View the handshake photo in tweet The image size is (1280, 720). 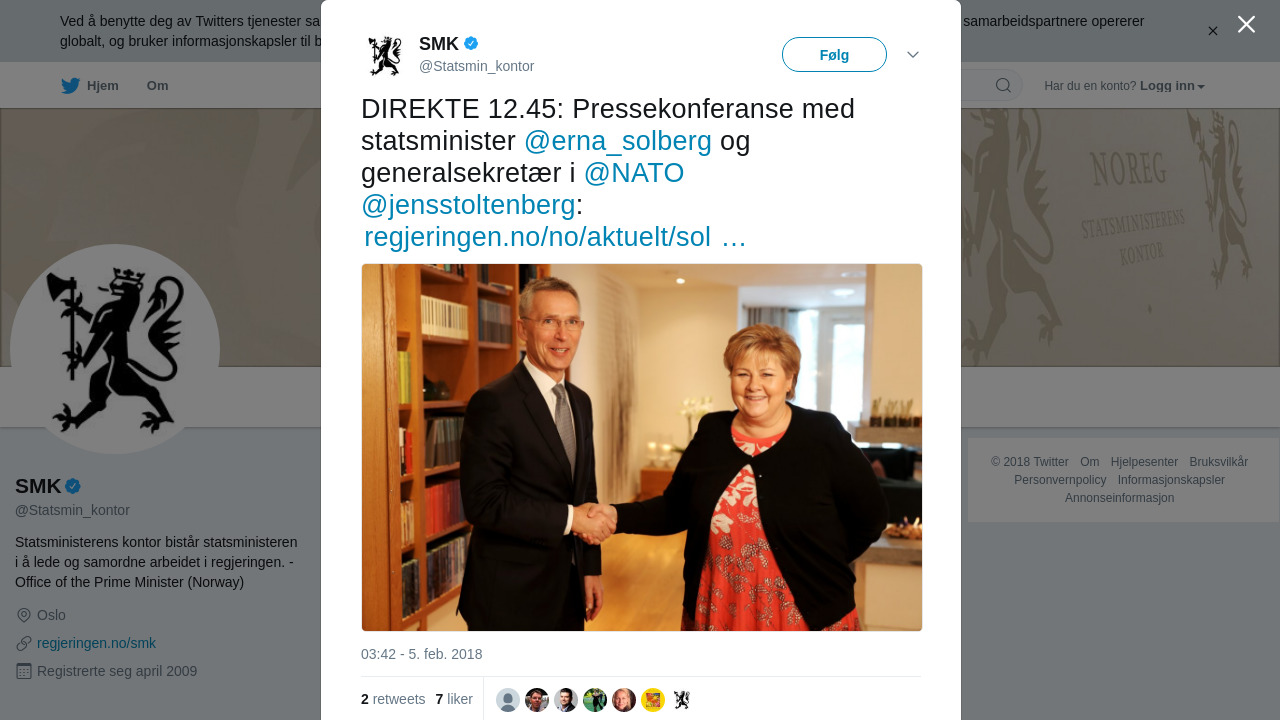pos(642,447)
